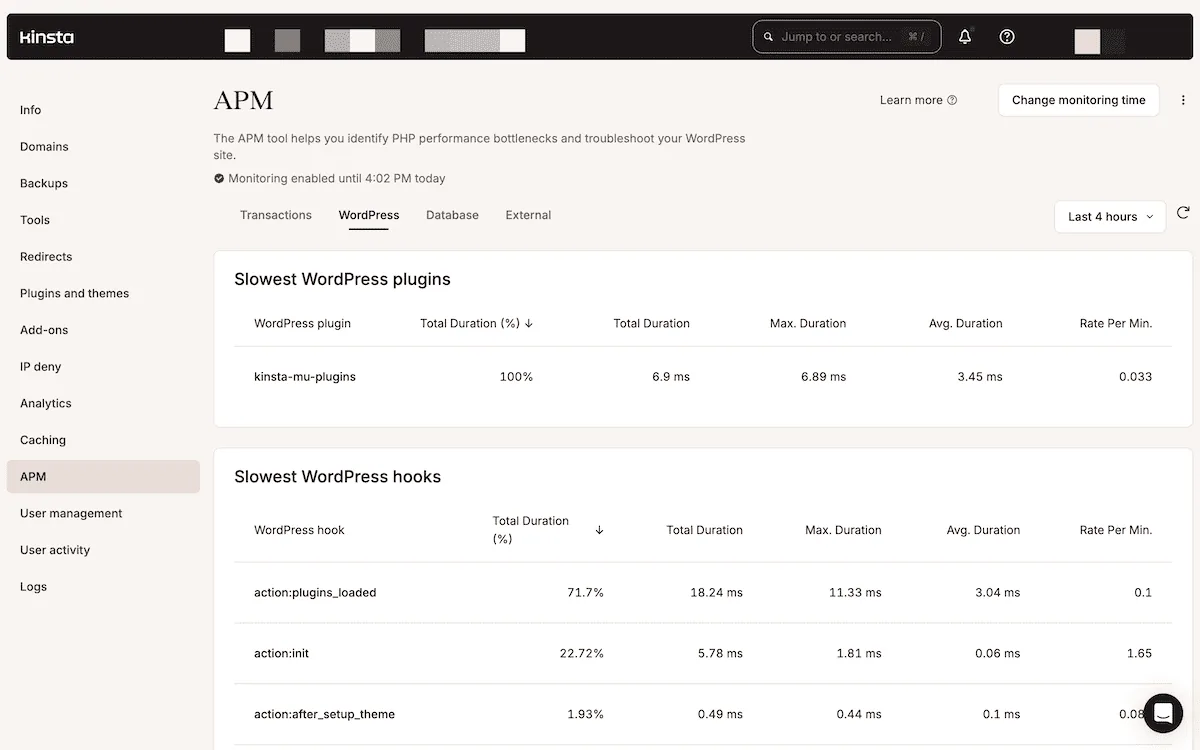
Task: Click the Change monitoring time button
Action: [1078, 100]
